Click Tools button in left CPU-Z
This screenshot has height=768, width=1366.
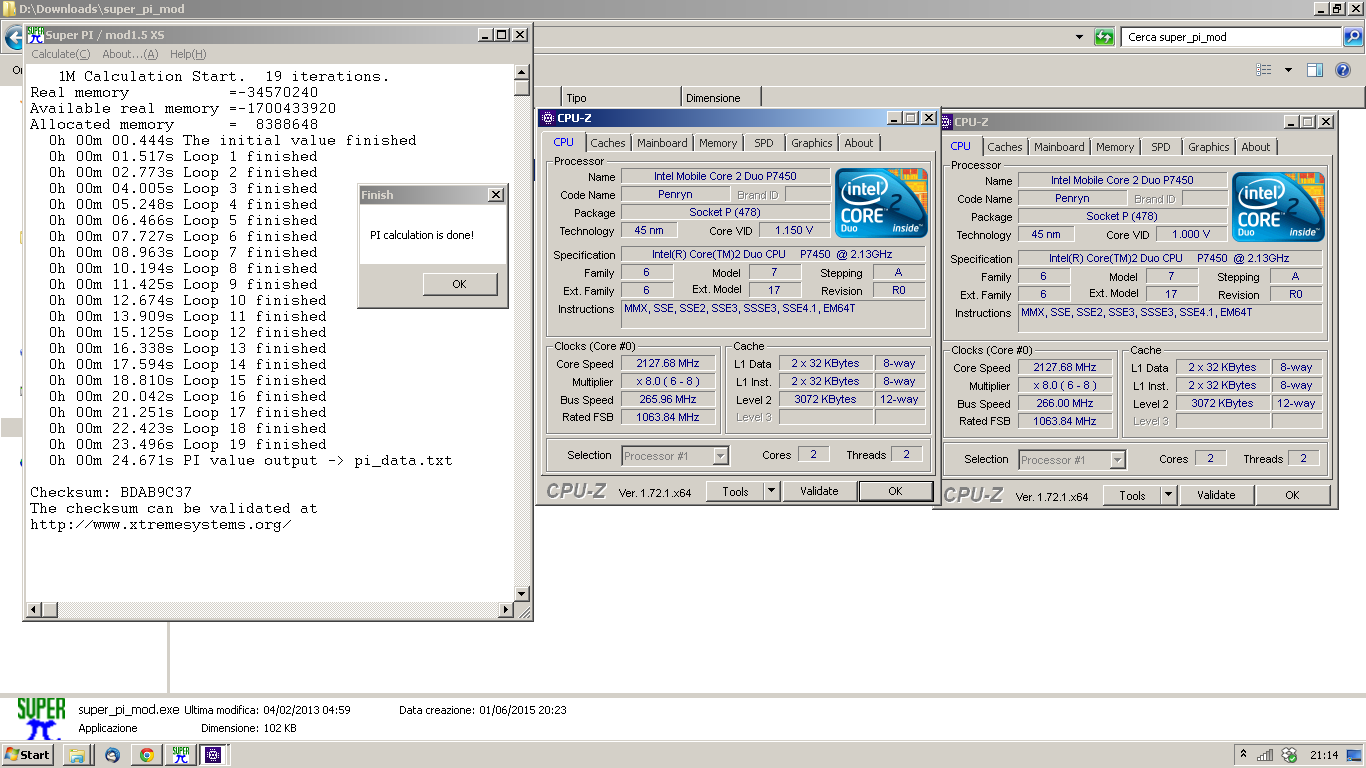735,491
